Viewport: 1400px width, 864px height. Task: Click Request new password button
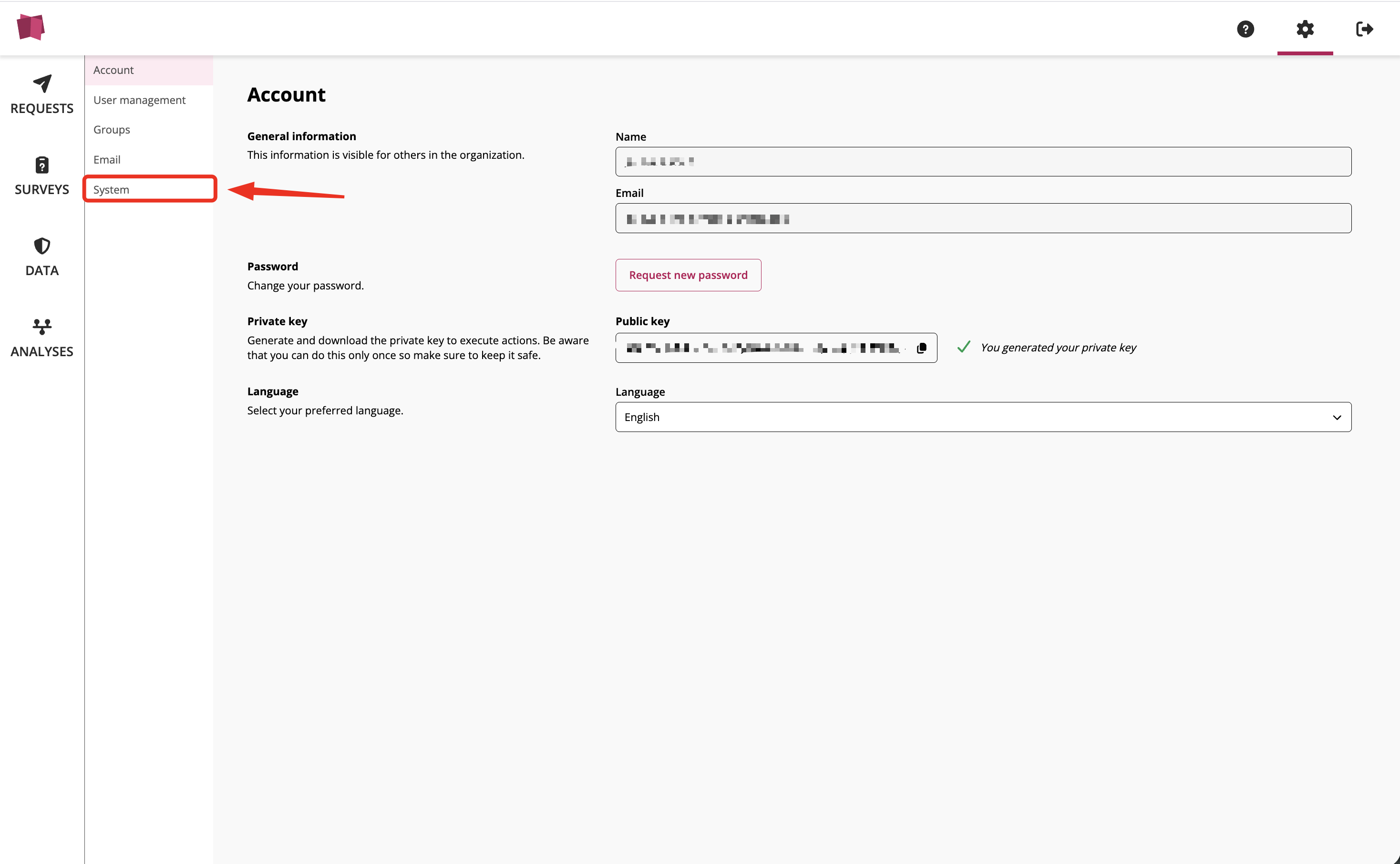click(x=688, y=275)
